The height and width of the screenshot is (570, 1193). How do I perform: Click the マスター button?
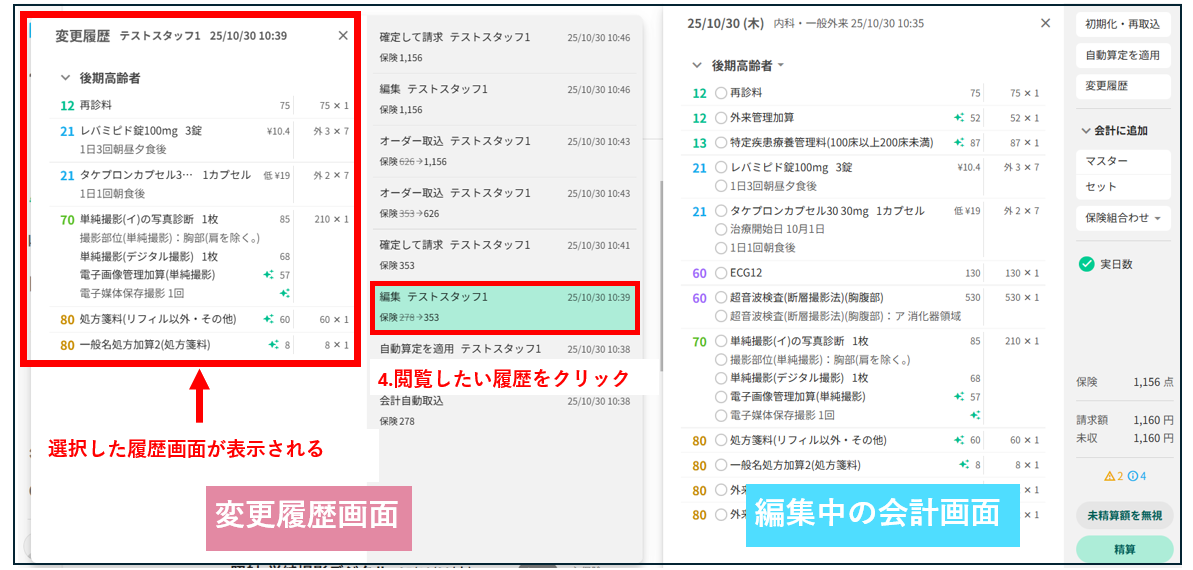tap(1123, 162)
